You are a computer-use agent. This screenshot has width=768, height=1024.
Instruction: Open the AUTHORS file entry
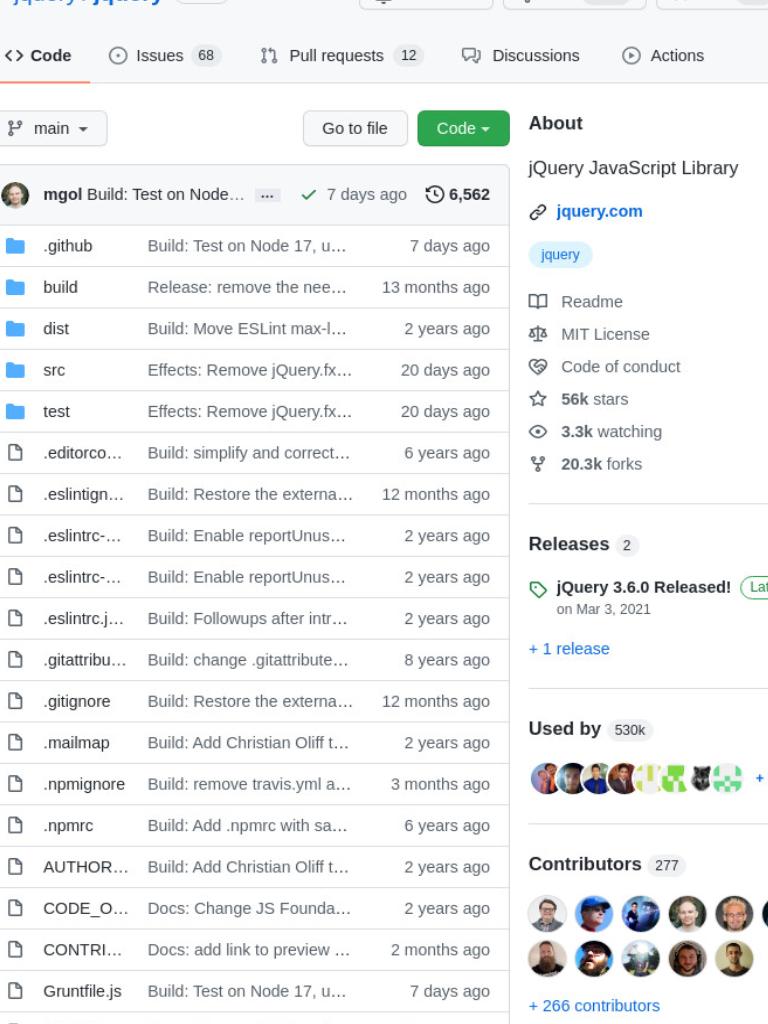point(86,867)
